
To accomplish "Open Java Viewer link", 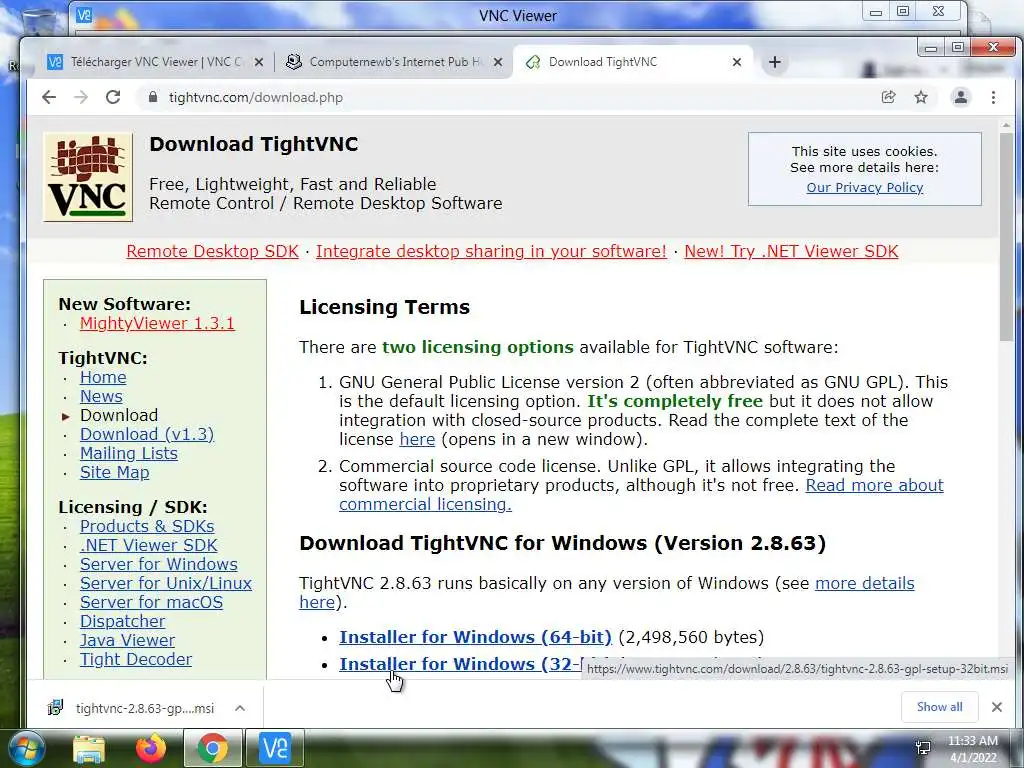I will pyautogui.click(x=127, y=640).
